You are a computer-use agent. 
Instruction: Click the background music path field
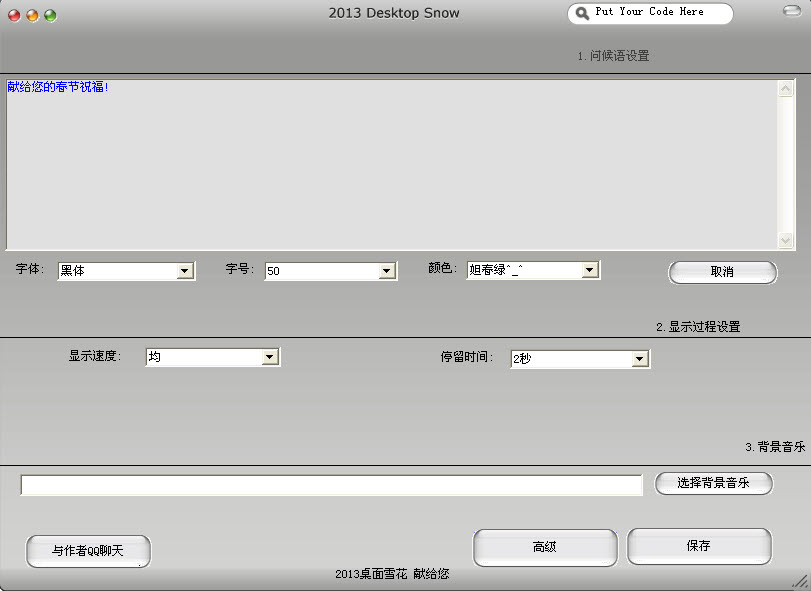pos(332,485)
